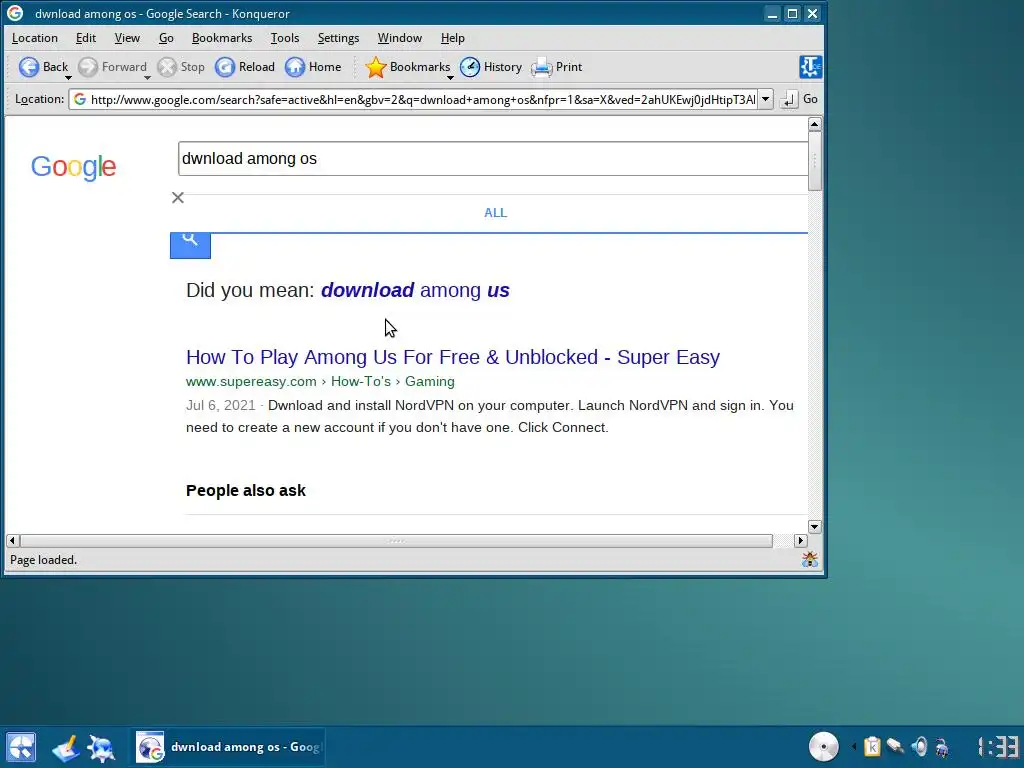1024x768 pixels.
Task: Open the Forward button history dropdown arrow
Action: (x=147, y=78)
